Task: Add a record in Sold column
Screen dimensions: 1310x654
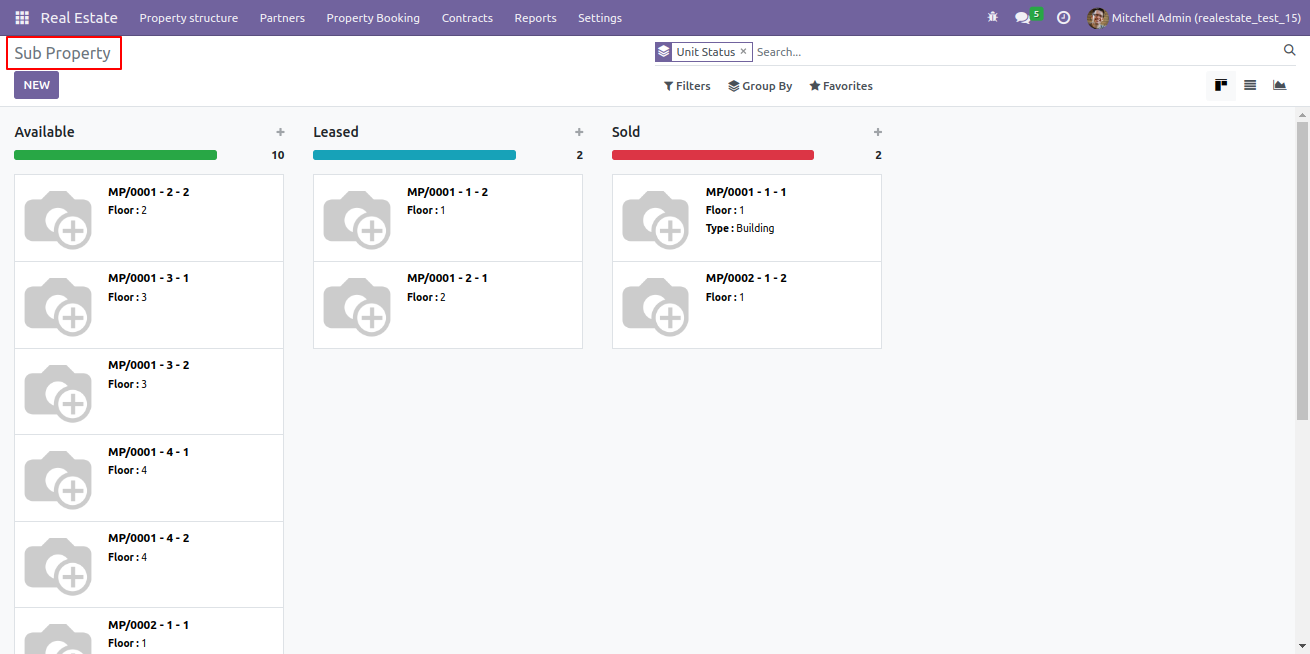Action: 878,132
